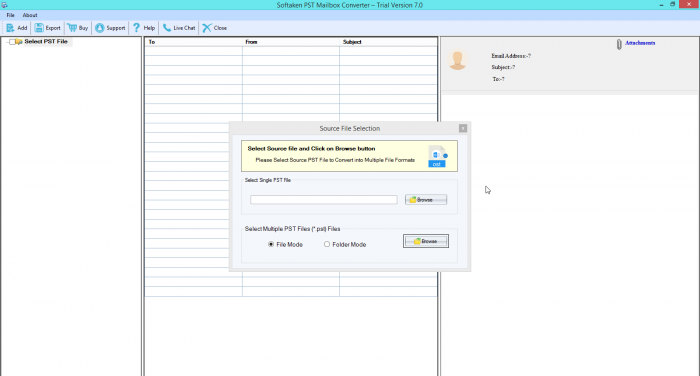Click the Help question mark icon
This screenshot has width=700, height=376.
137,28
